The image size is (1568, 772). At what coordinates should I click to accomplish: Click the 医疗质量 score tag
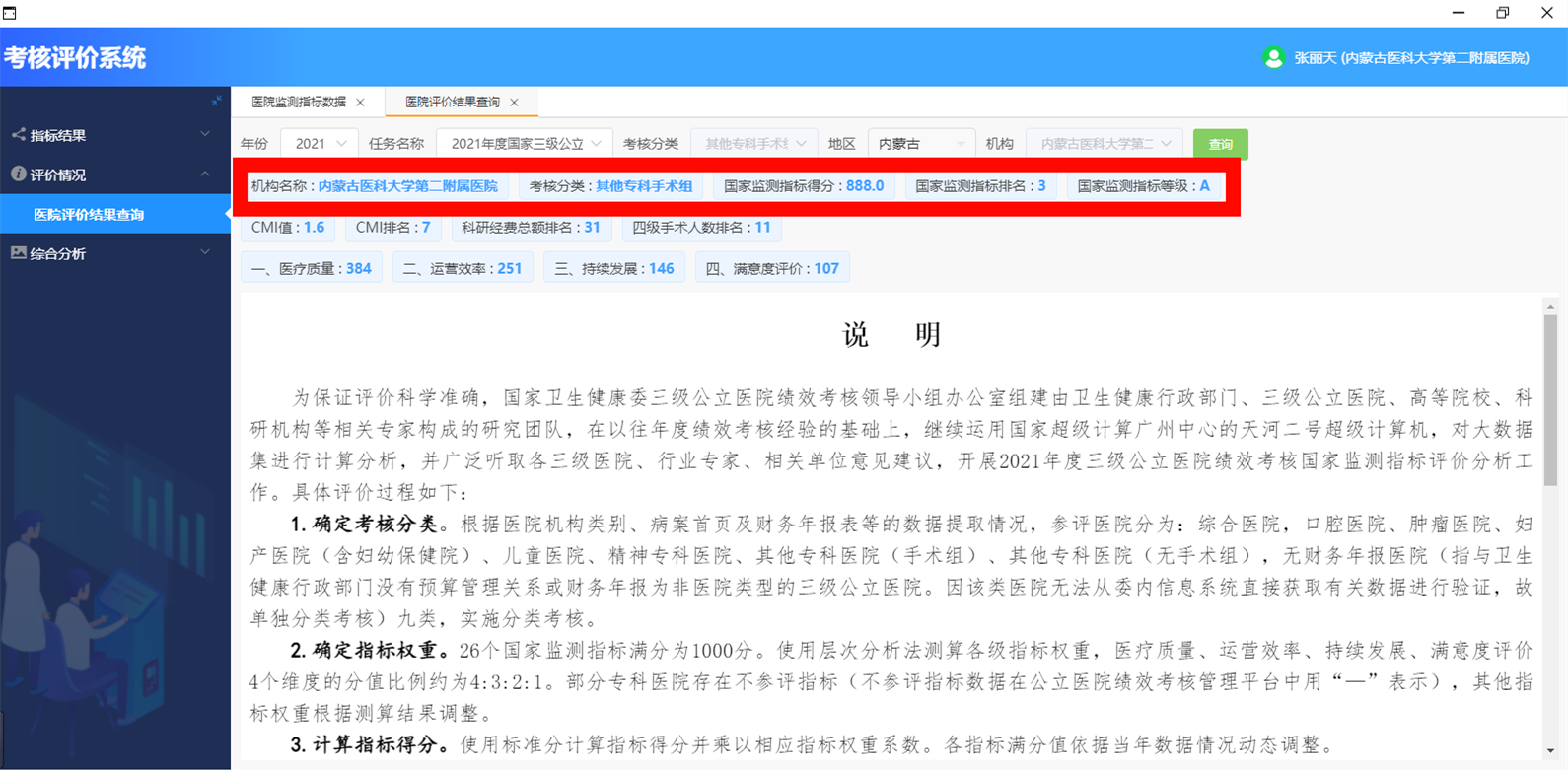coord(312,268)
